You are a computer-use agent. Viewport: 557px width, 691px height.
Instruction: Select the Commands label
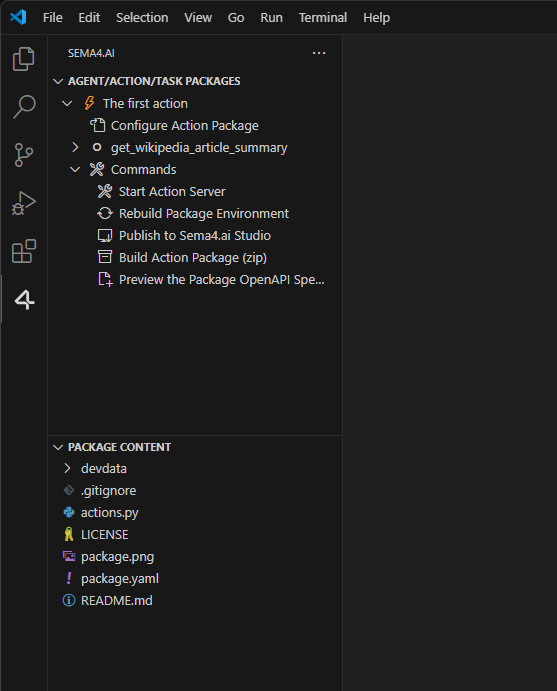pyautogui.click(x=144, y=169)
